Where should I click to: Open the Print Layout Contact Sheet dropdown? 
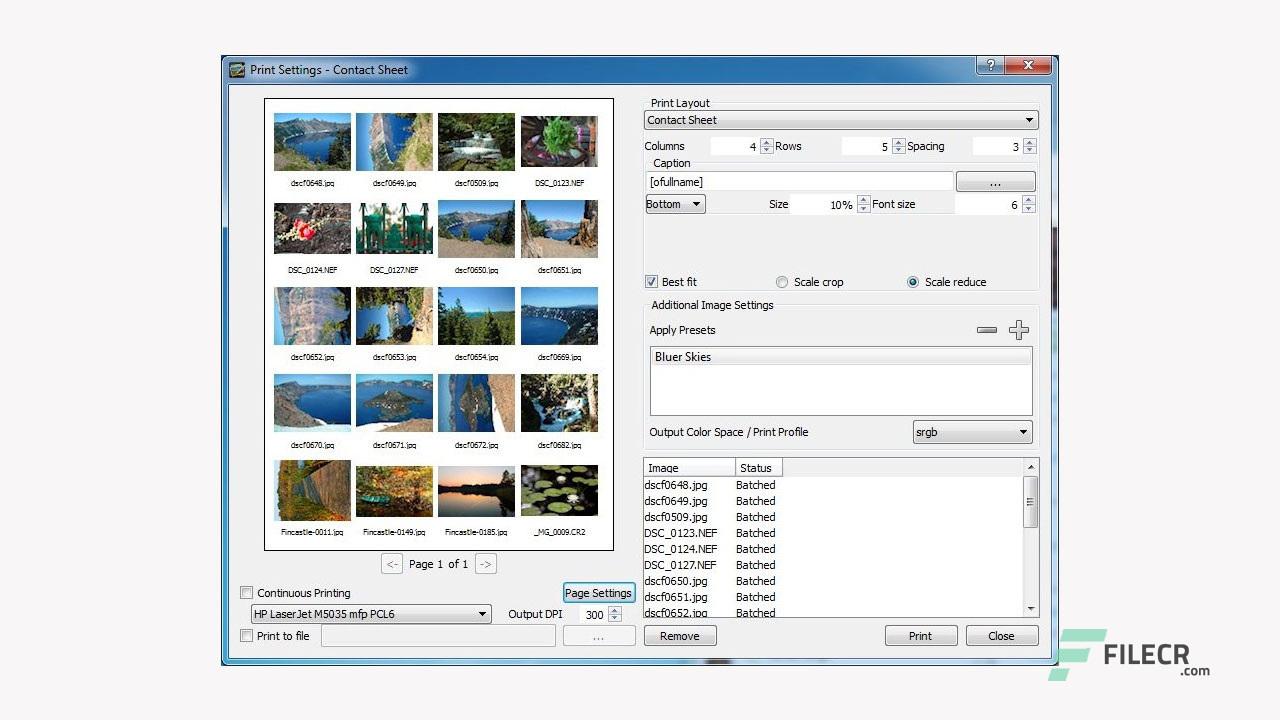coord(841,120)
